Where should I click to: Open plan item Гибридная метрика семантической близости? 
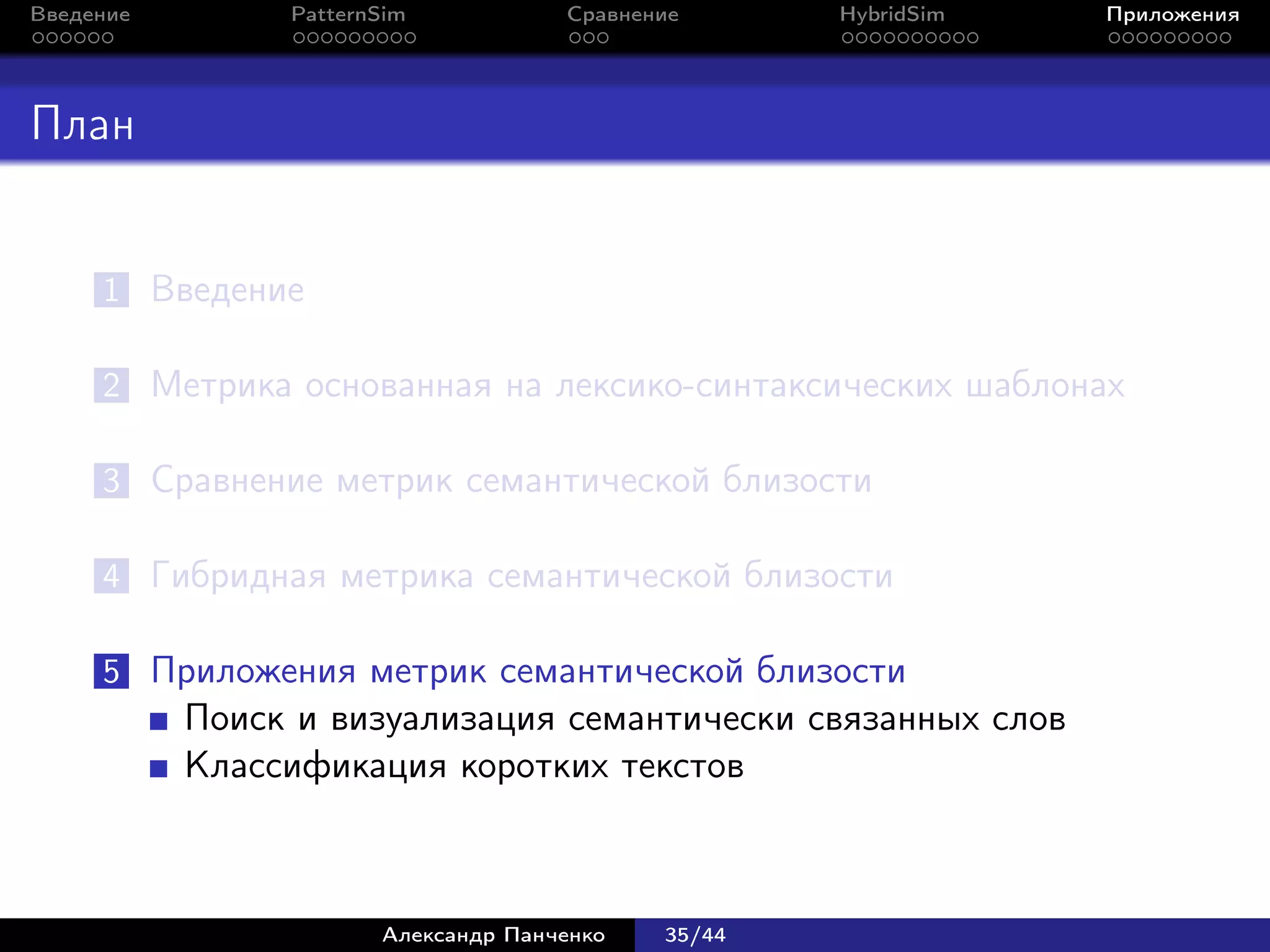[522, 576]
